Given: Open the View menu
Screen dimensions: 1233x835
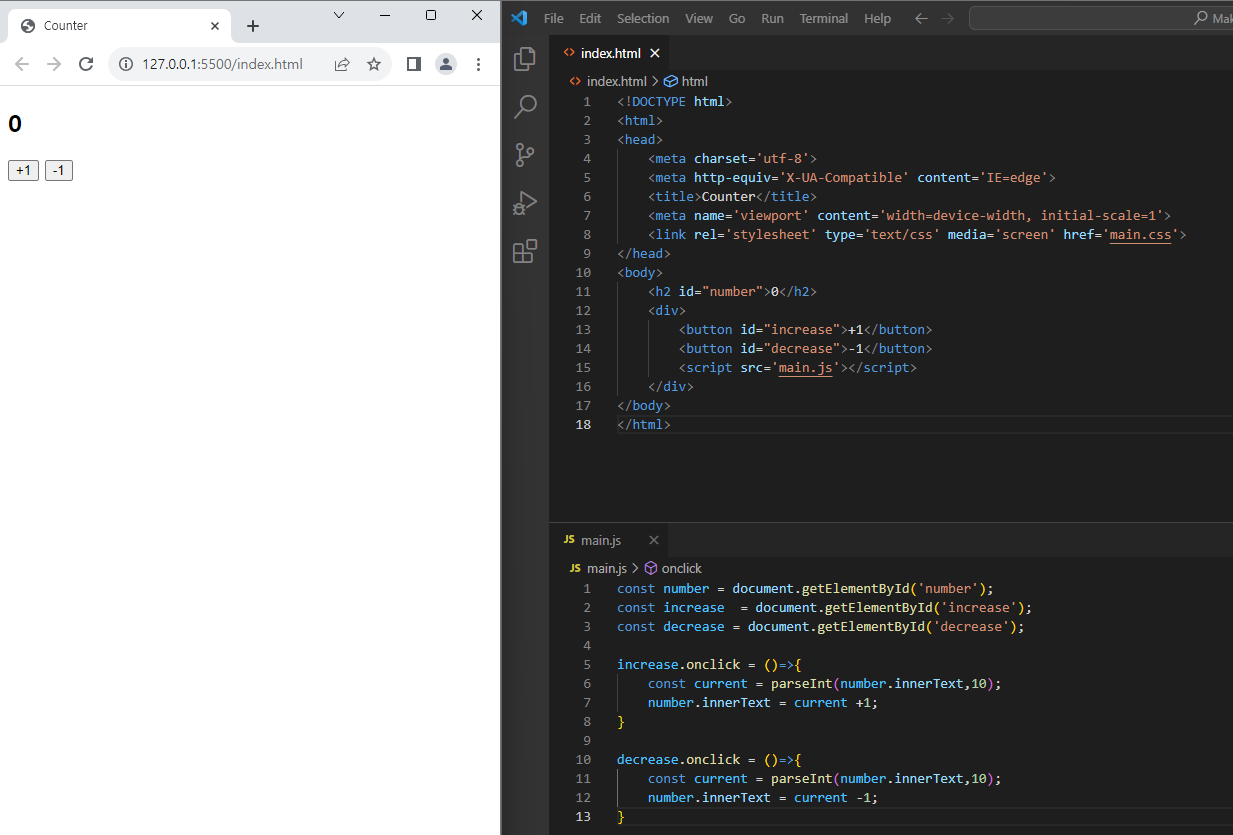Looking at the screenshot, I should click(699, 18).
